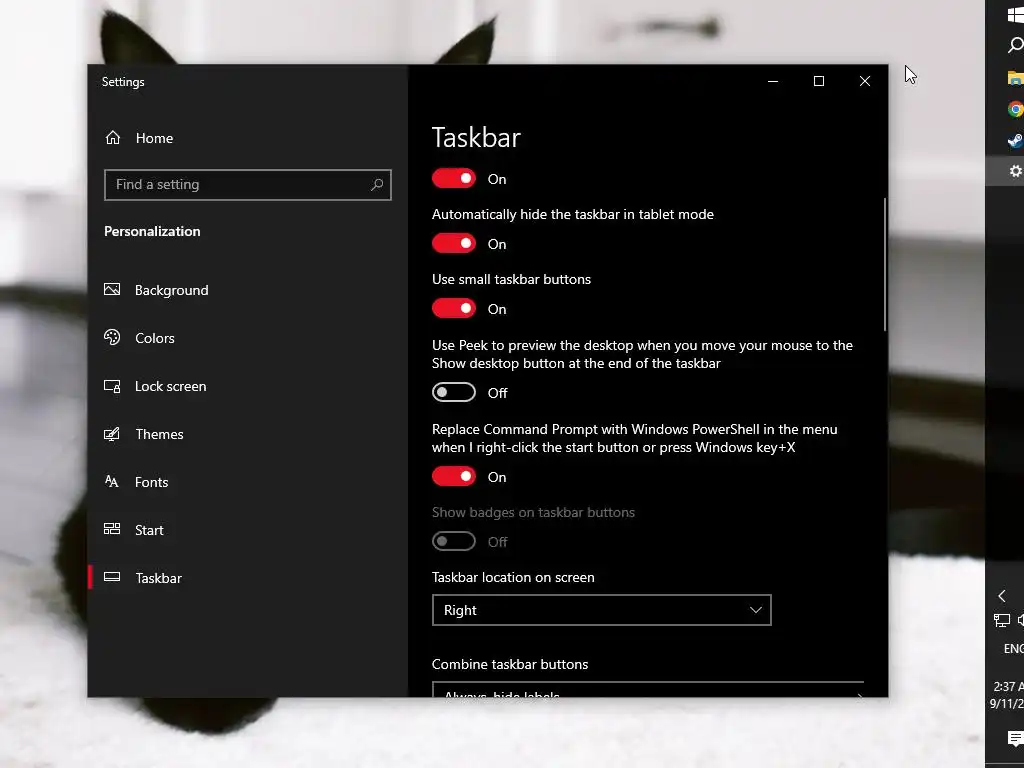Click the Show badges on taskbar buttons switch
Image resolution: width=1024 pixels, height=768 pixels.
click(x=454, y=541)
